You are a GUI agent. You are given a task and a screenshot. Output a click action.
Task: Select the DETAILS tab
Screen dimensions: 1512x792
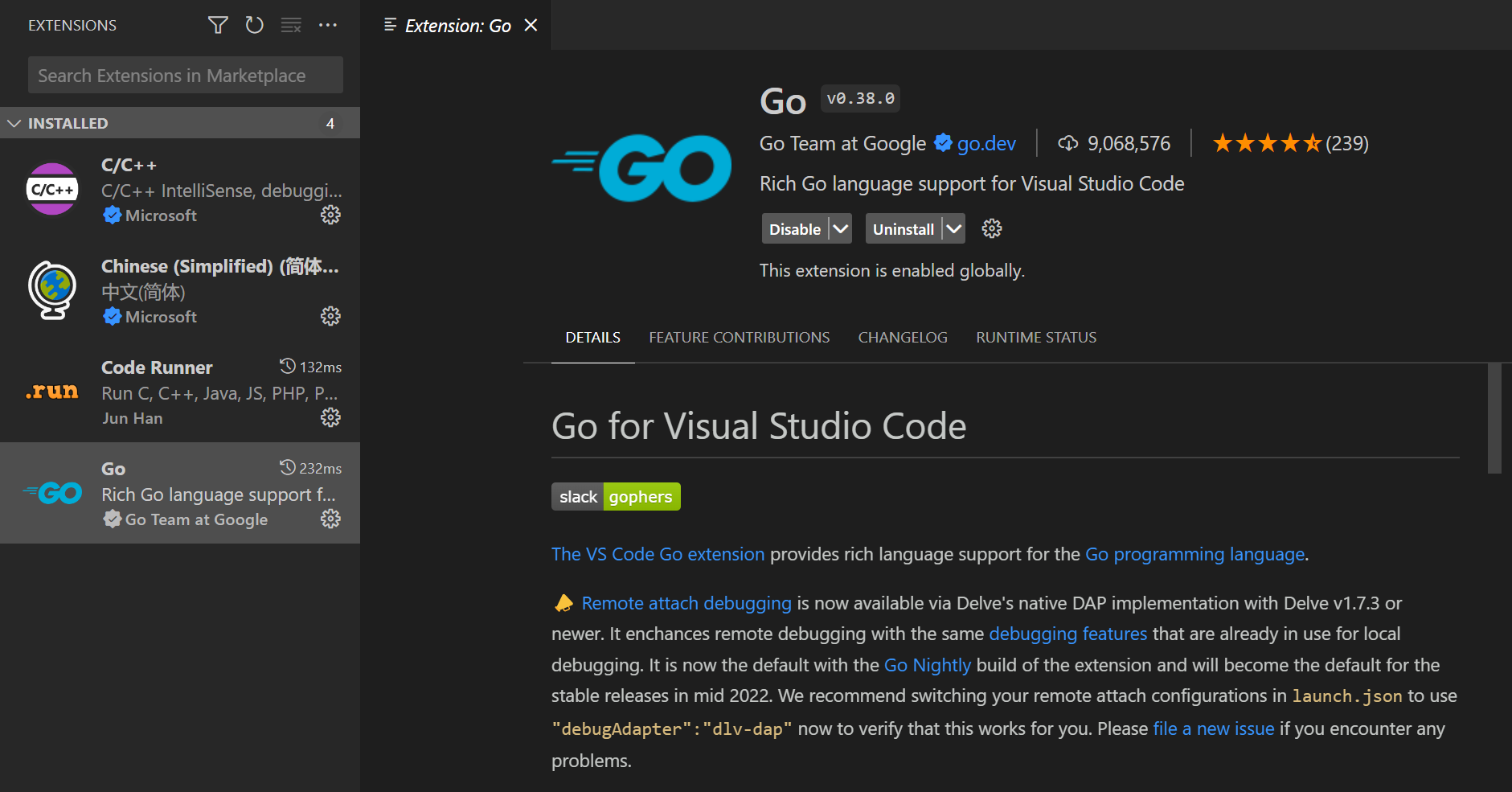[x=593, y=338]
